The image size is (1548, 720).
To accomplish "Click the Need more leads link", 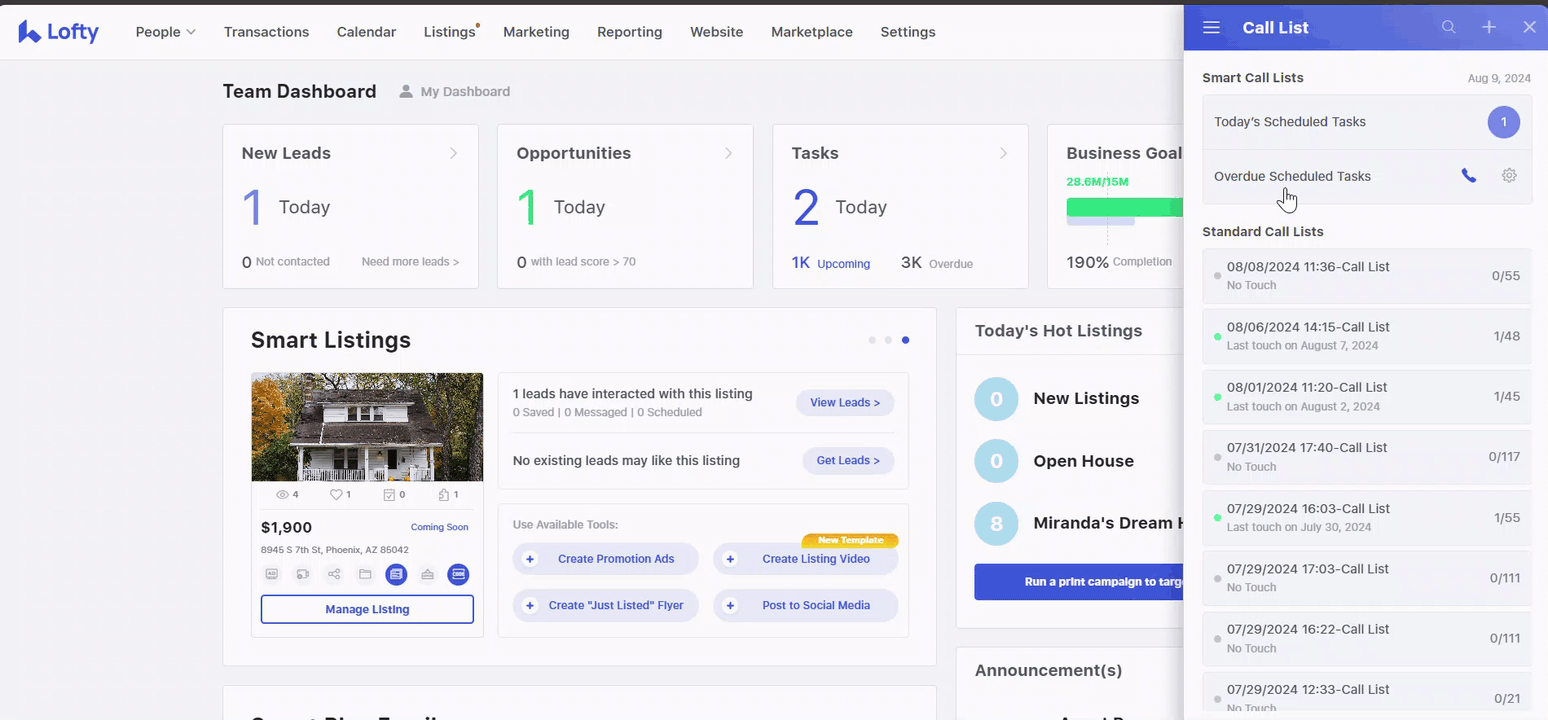I will [x=410, y=262].
